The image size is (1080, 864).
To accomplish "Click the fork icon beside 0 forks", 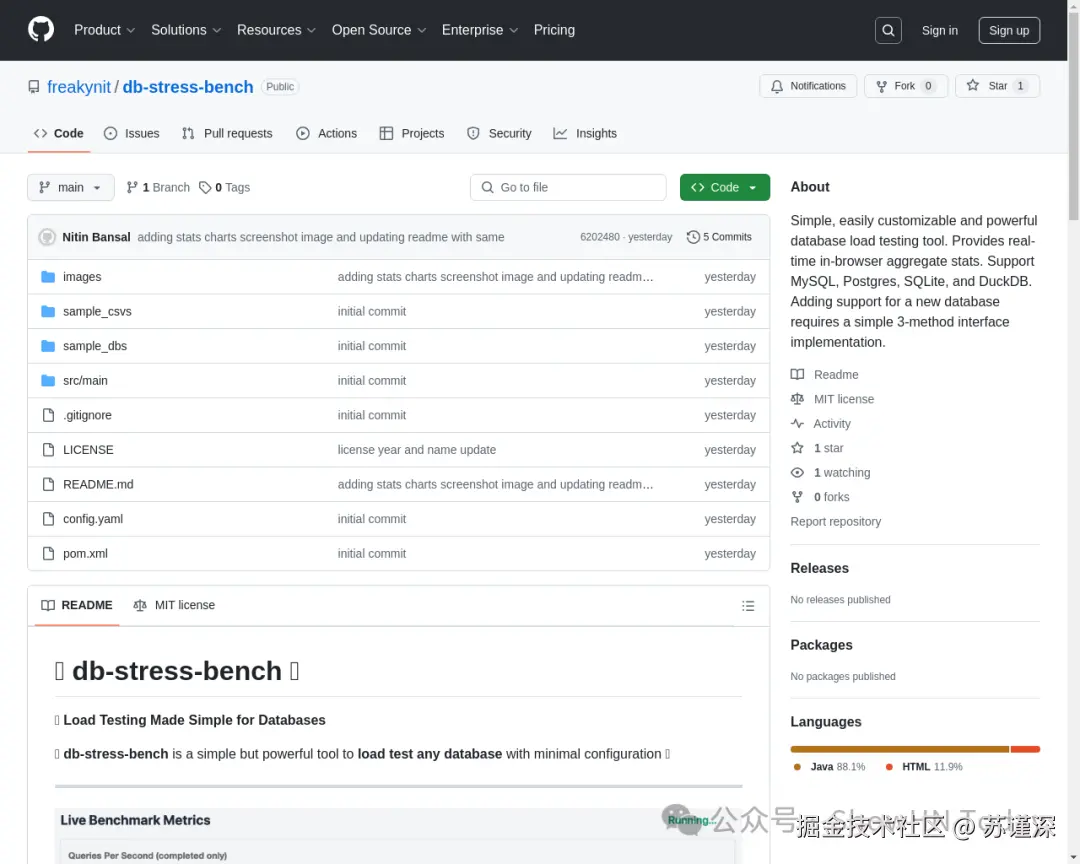I will pyautogui.click(x=797, y=497).
